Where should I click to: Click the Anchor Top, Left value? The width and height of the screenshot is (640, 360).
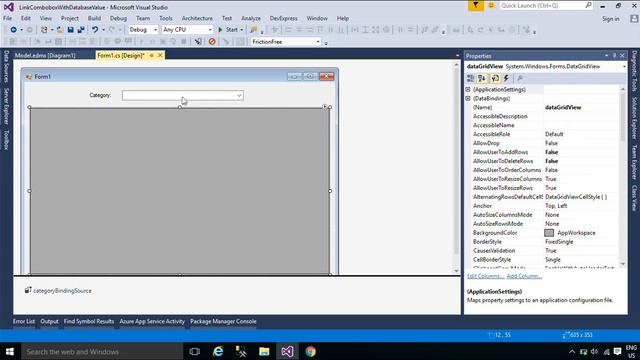pyautogui.click(x=556, y=206)
